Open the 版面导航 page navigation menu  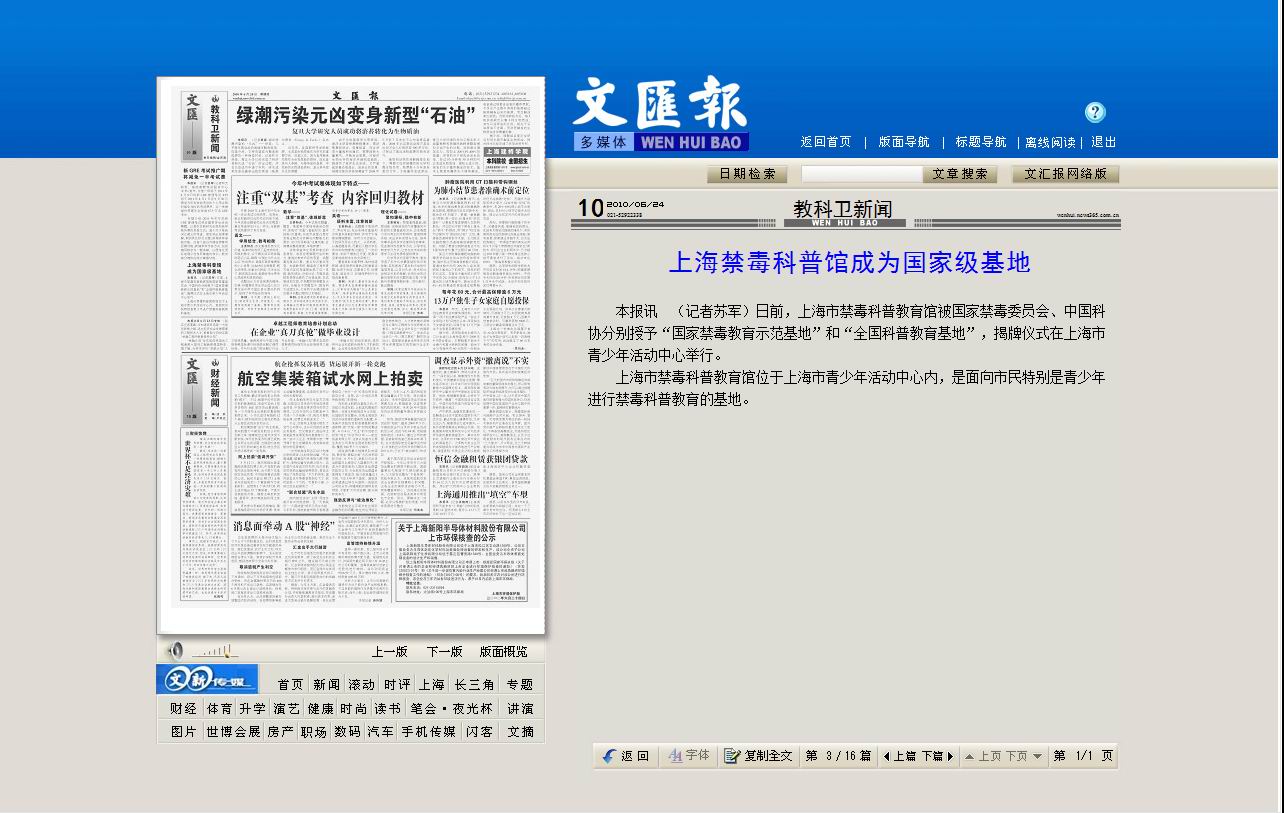coord(904,142)
